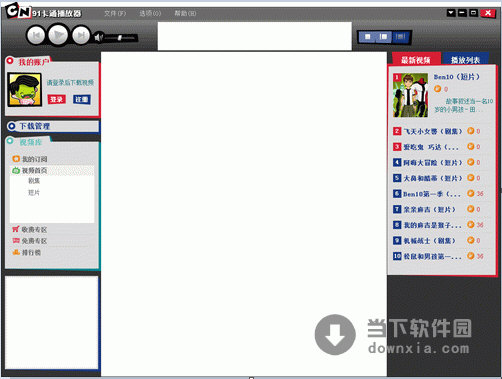502x379 pixels.
Task: Click the green TV icon beside 视频首页
Action: pos(16,170)
